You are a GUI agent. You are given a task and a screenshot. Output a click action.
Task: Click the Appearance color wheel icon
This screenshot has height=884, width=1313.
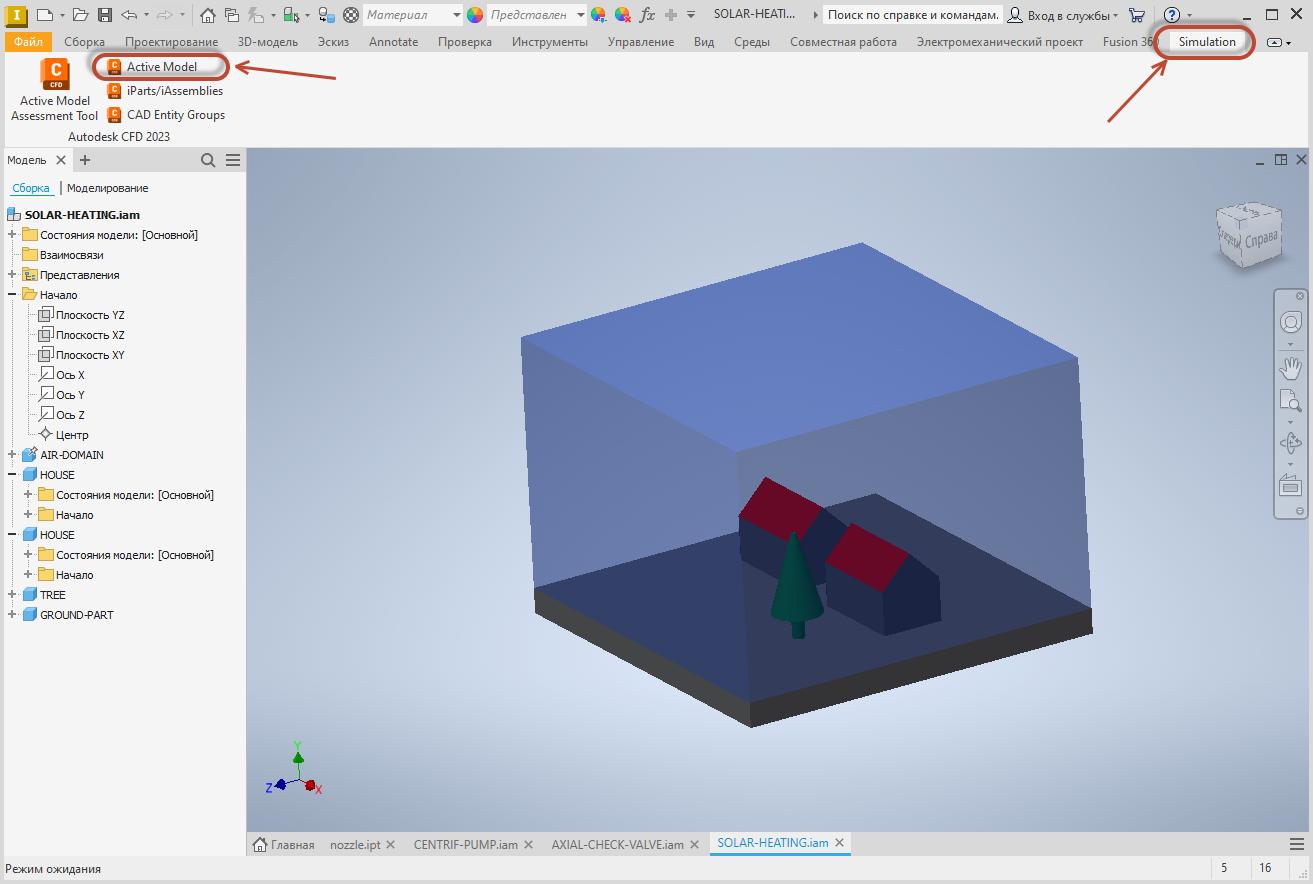[475, 15]
